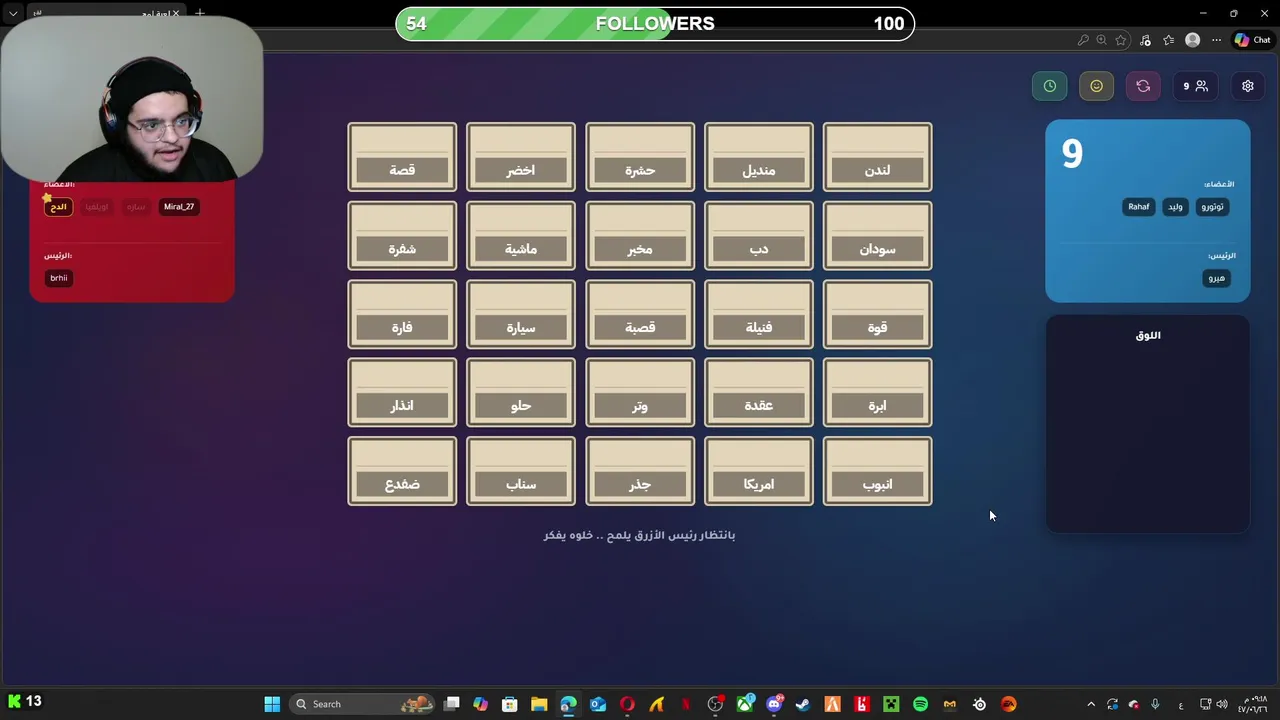The width and height of the screenshot is (1280, 720).
Task: Pick the مخبر card
Action: tap(640, 236)
